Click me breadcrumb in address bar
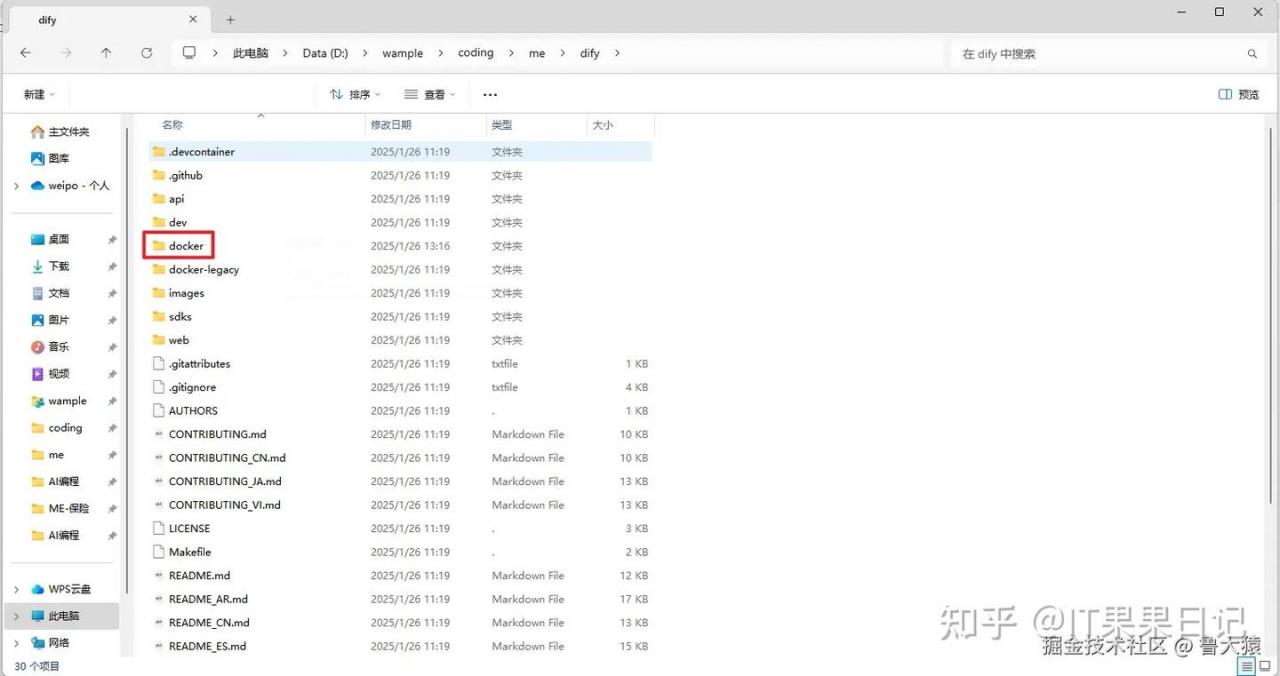Image resolution: width=1280 pixels, height=676 pixels. point(537,53)
